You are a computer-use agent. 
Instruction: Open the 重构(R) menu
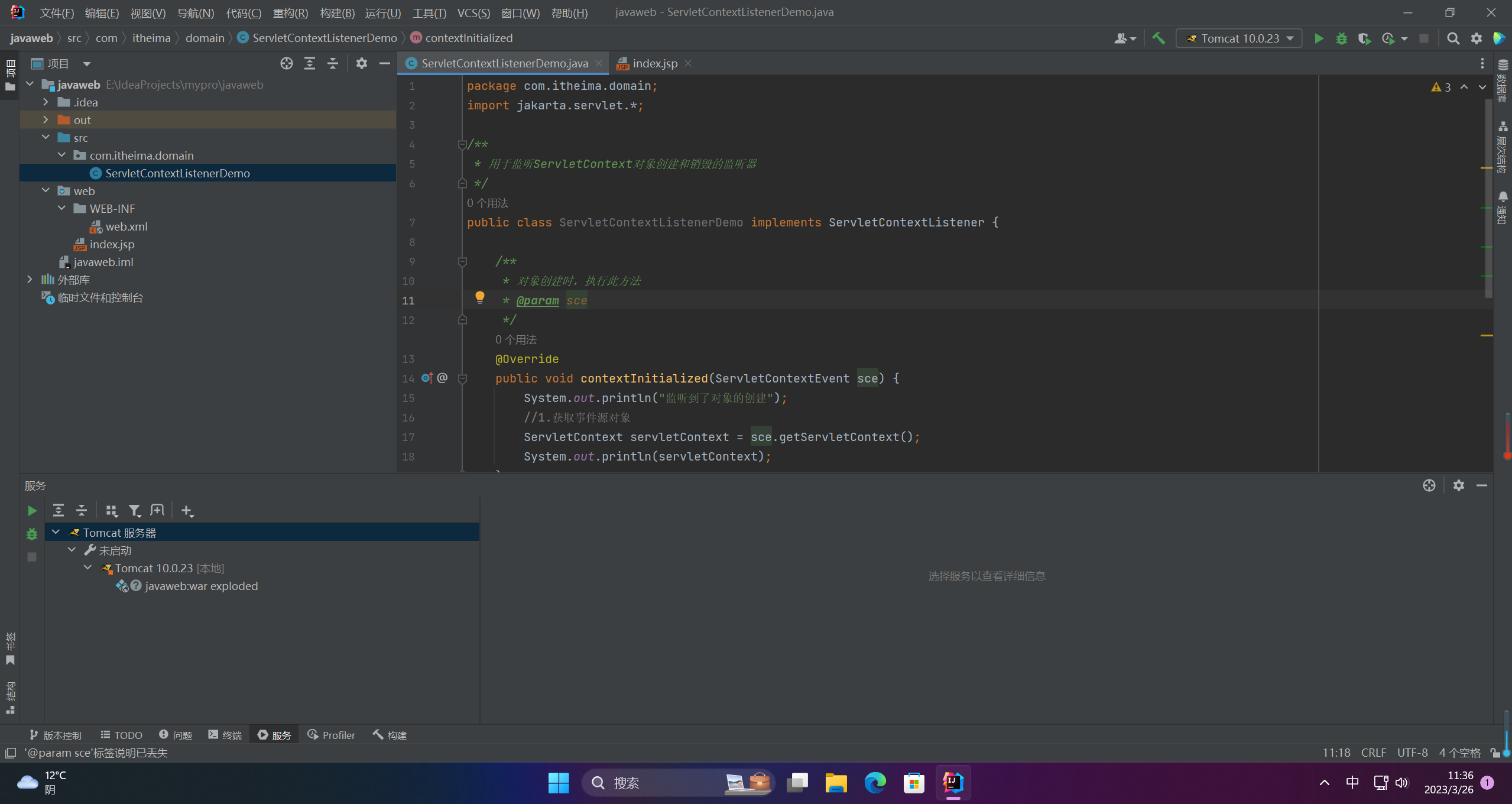(x=290, y=12)
